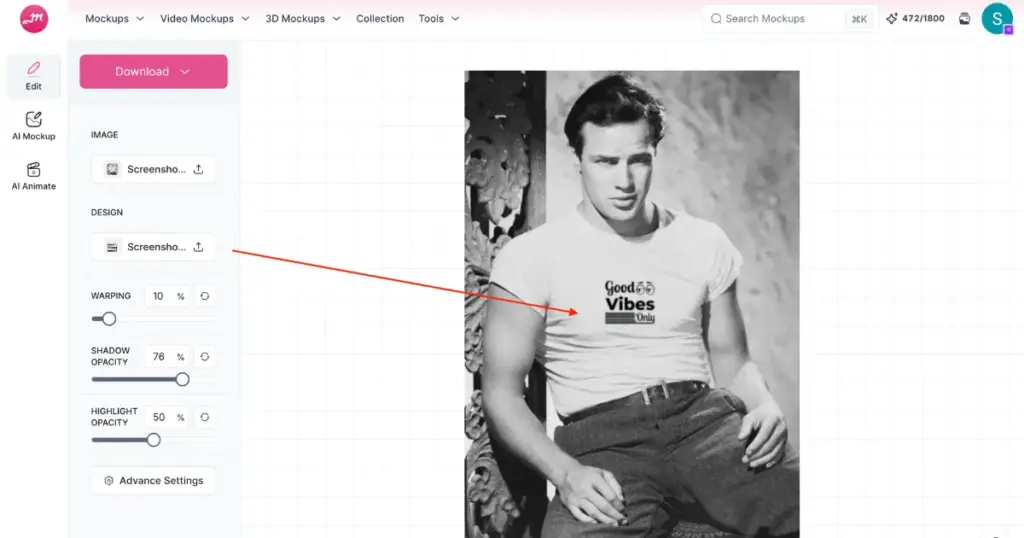
Task: Click the image thumbnail icon under IMAGE
Action: [112, 169]
